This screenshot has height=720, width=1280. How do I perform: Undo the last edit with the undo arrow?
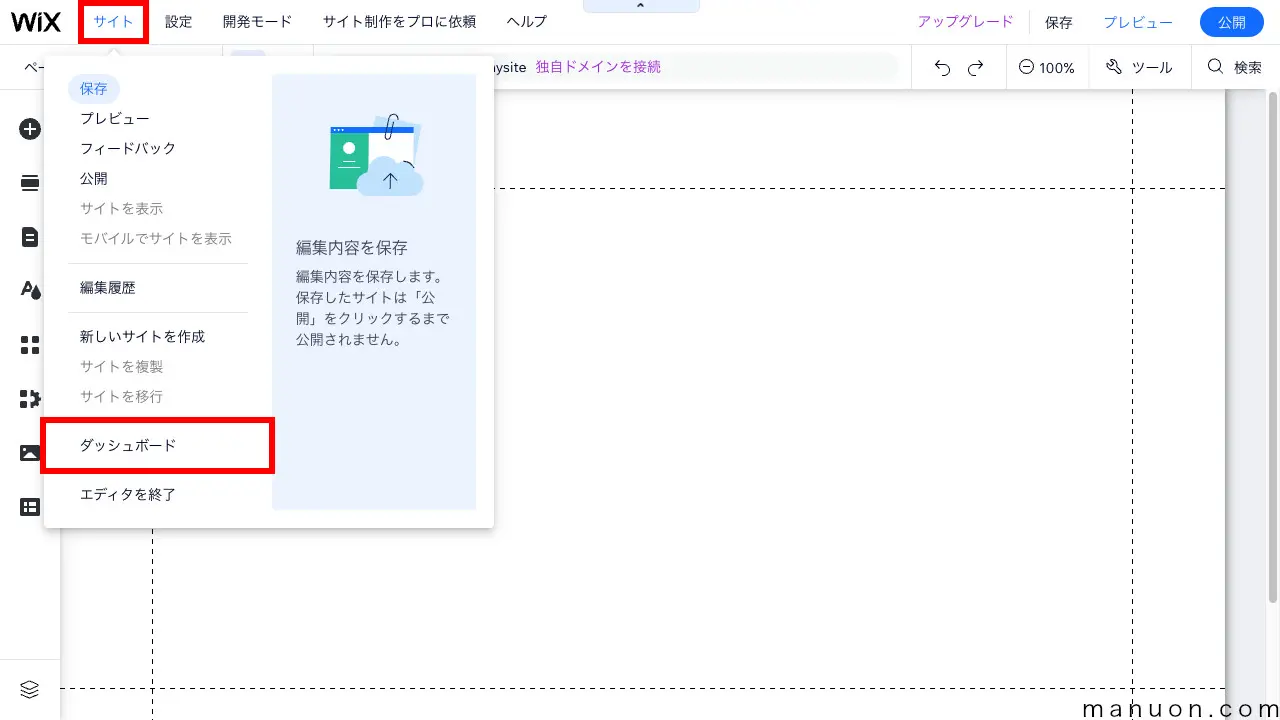click(x=941, y=67)
